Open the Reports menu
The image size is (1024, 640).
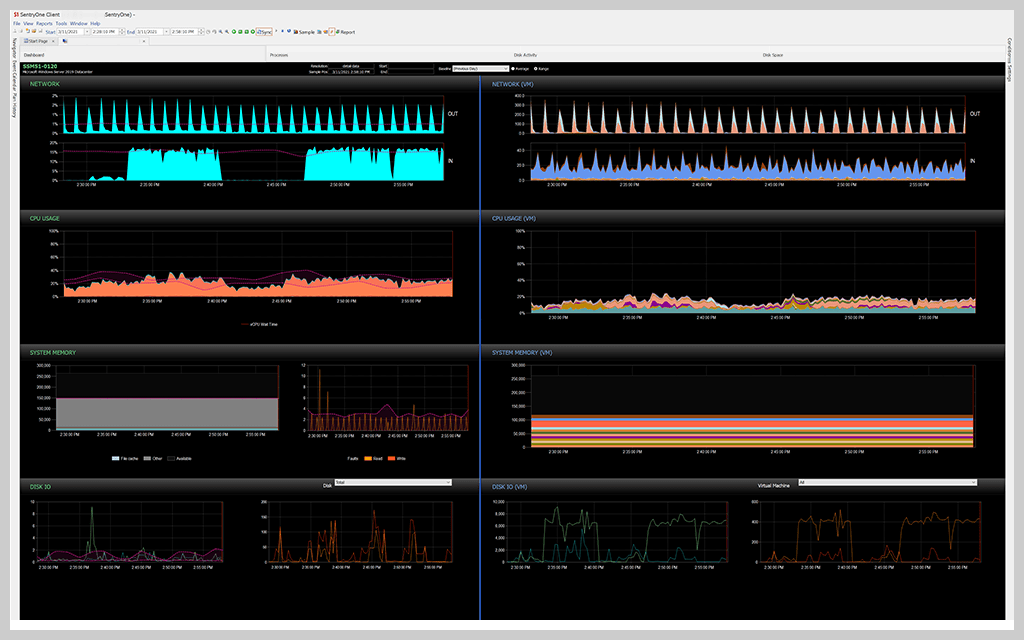tap(44, 22)
